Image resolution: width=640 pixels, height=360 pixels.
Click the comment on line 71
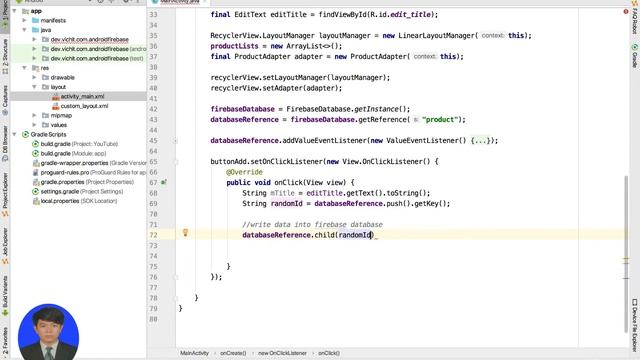pyautogui.click(x=312, y=224)
